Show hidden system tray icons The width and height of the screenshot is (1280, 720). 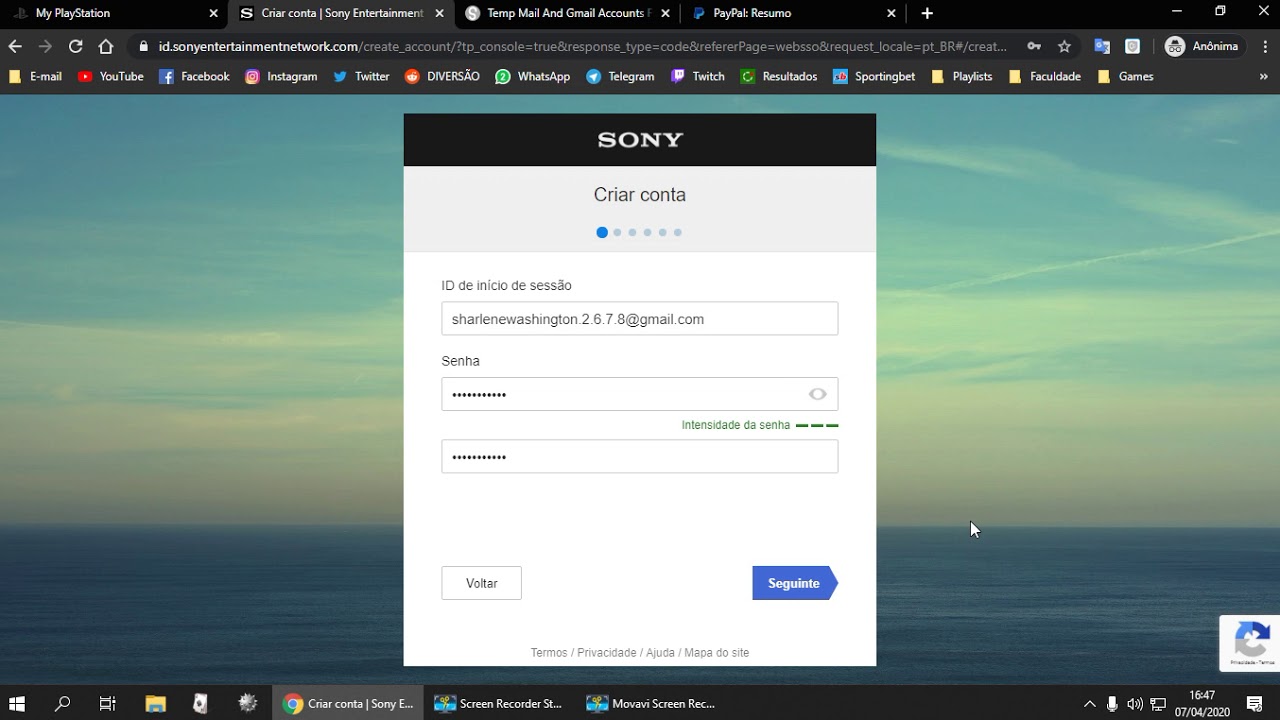pyautogui.click(x=1090, y=704)
